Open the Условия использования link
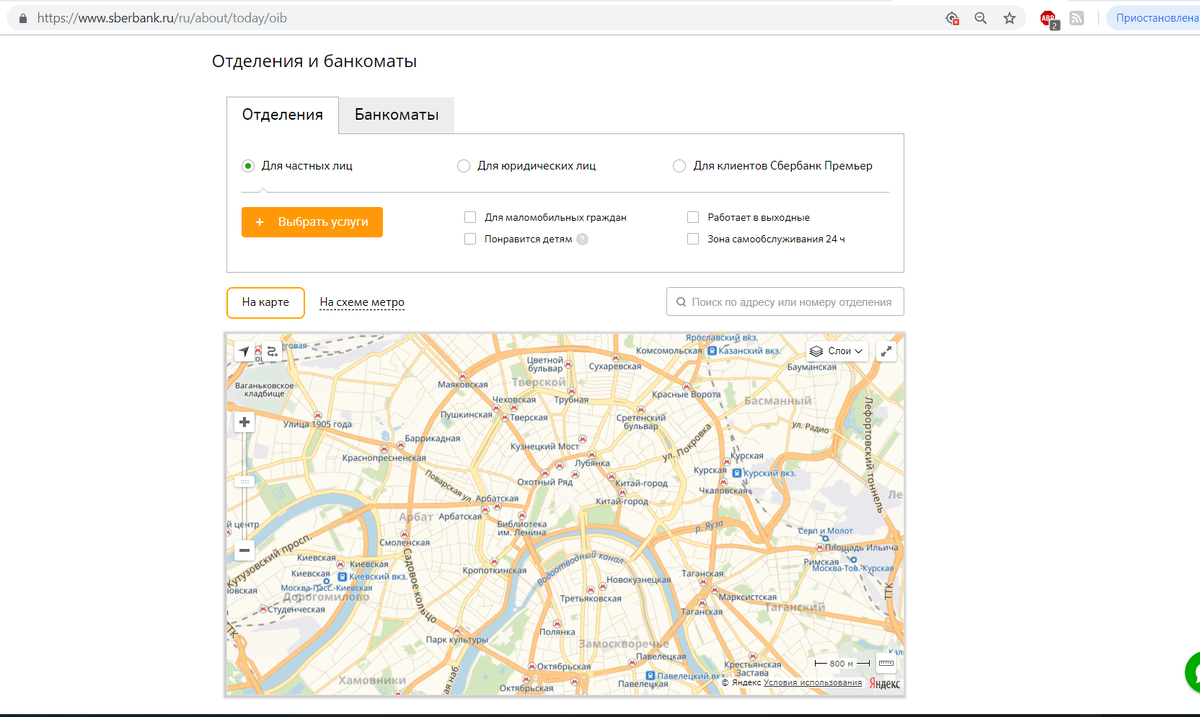 coord(811,681)
